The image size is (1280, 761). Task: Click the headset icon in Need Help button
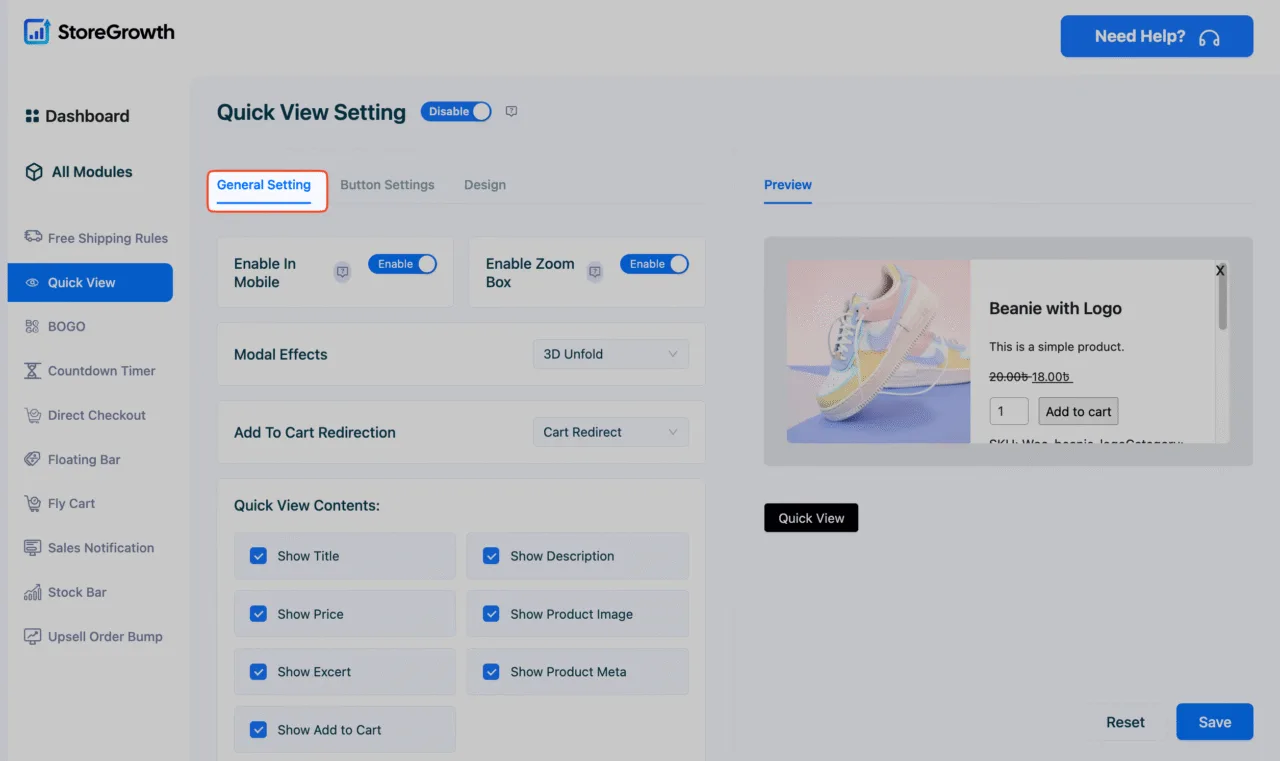click(x=1209, y=37)
